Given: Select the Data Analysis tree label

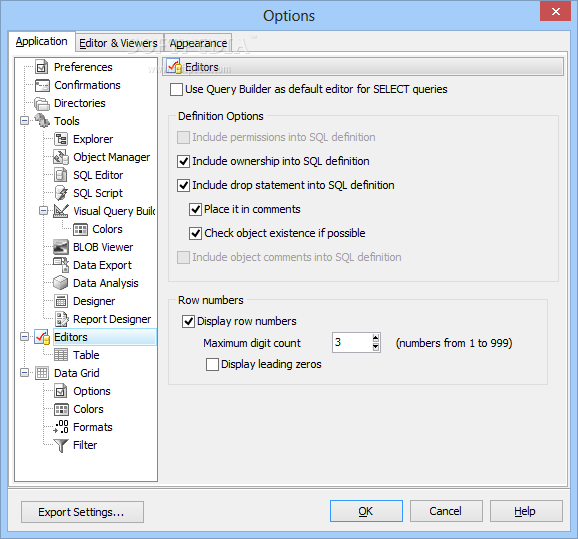Looking at the screenshot, I should click(x=106, y=283).
